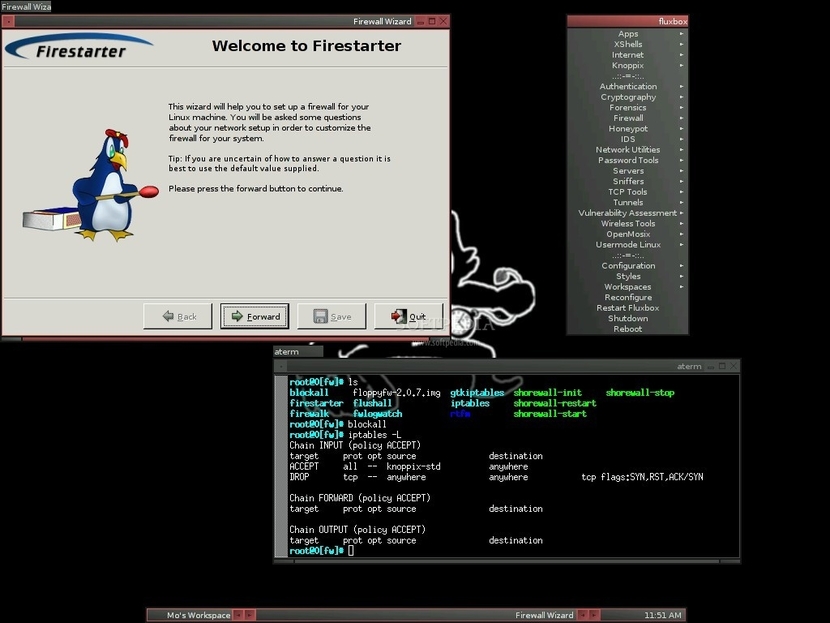Image resolution: width=830 pixels, height=623 pixels.
Task: Click next window arrow on toolbar
Action: click(x=594, y=615)
